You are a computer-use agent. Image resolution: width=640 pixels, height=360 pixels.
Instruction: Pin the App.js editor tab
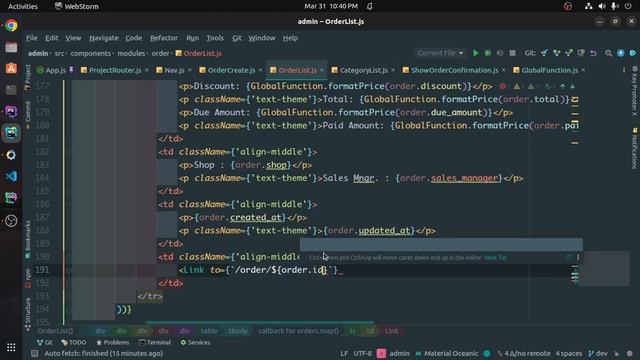pyautogui.click(x=71, y=70)
